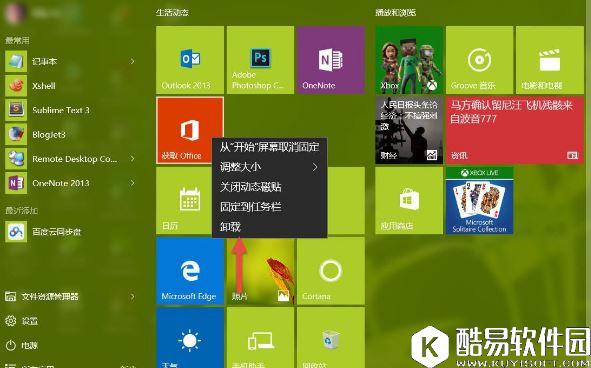This screenshot has height=368, width=591.
Task: Open the purple OneNote tile
Action: coord(331,60)
